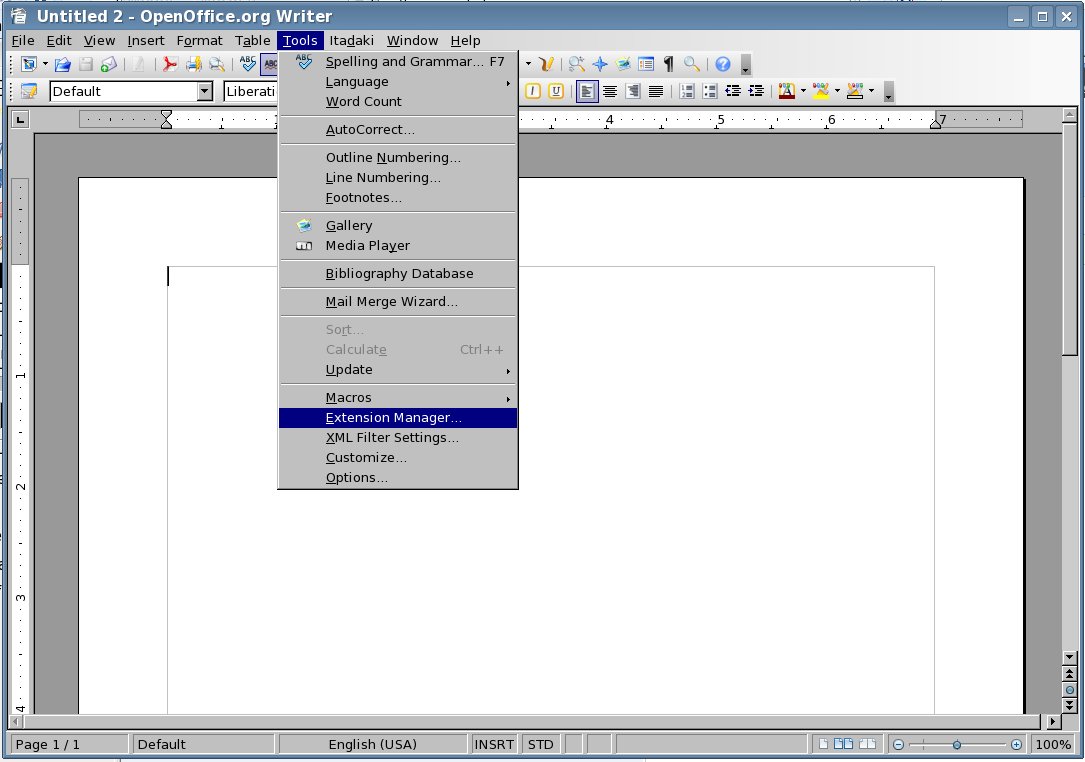Open the paragraph style Default dropdown
This screenshot has width=1085, height=762.
(x=205, y=91)
